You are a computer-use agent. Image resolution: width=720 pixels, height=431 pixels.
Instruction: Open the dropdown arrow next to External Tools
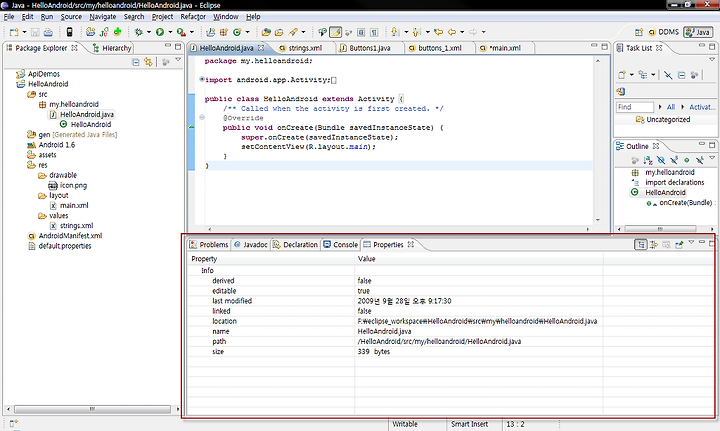(x=192, y=32)
